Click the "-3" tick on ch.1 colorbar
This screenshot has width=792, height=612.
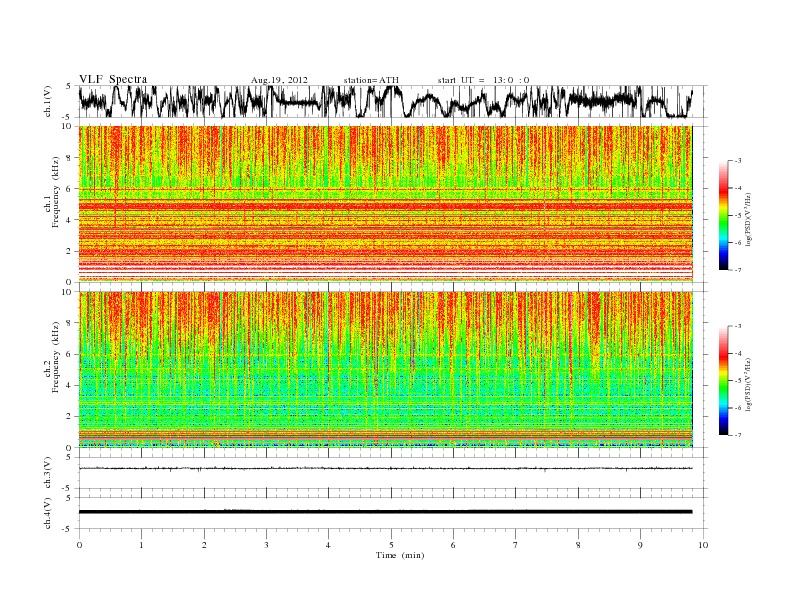click(738, 161)
